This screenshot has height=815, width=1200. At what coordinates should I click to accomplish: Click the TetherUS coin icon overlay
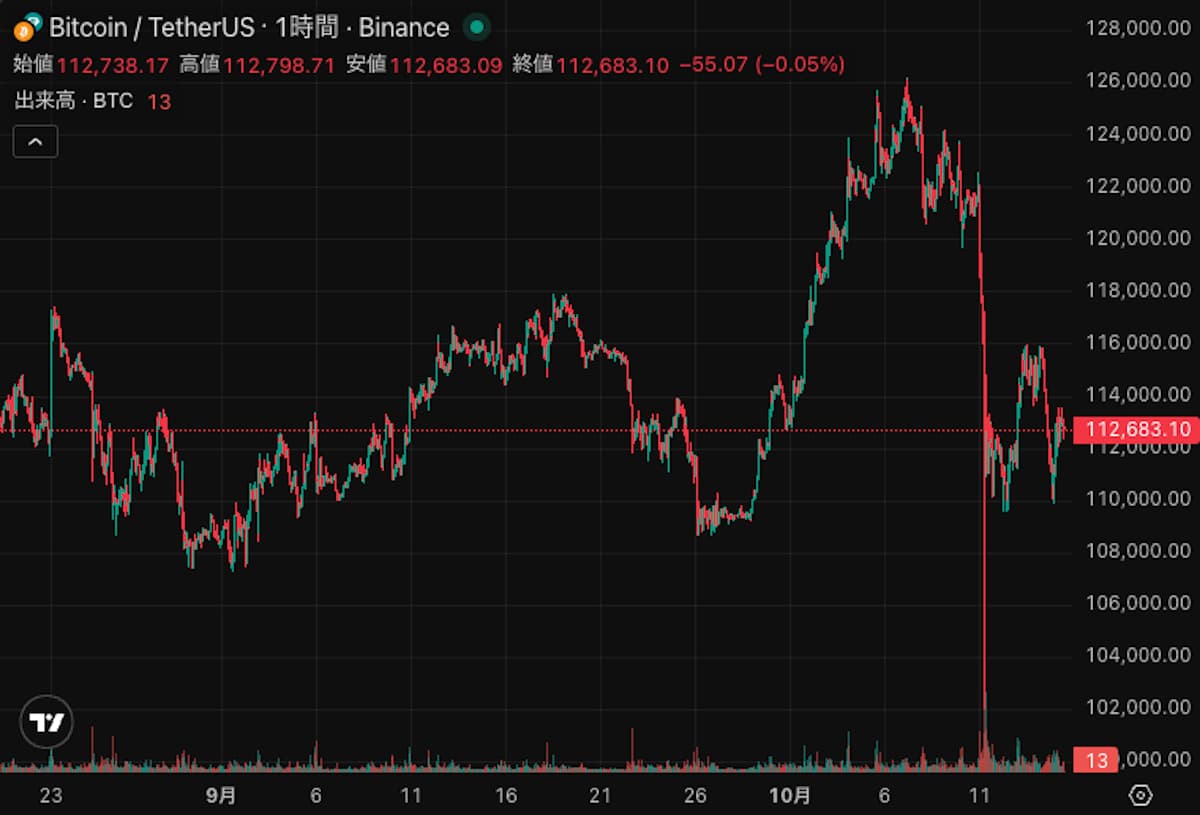(x=35, y=21)
